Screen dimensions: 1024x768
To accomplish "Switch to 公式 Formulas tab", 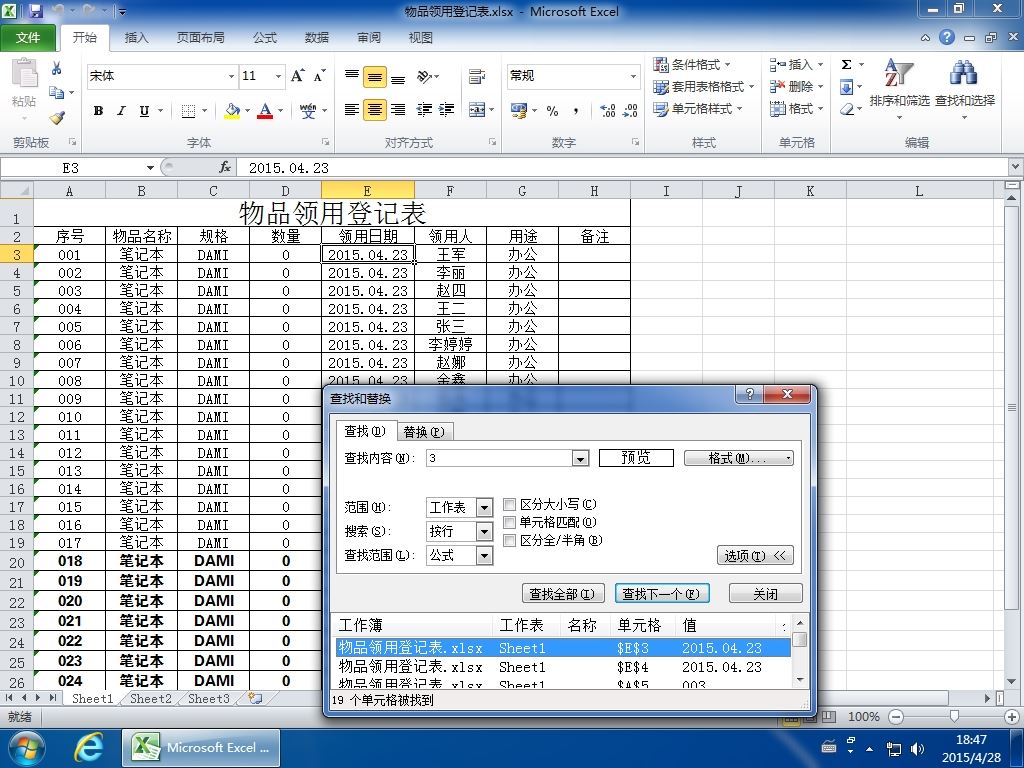I will tap(264, 38).
